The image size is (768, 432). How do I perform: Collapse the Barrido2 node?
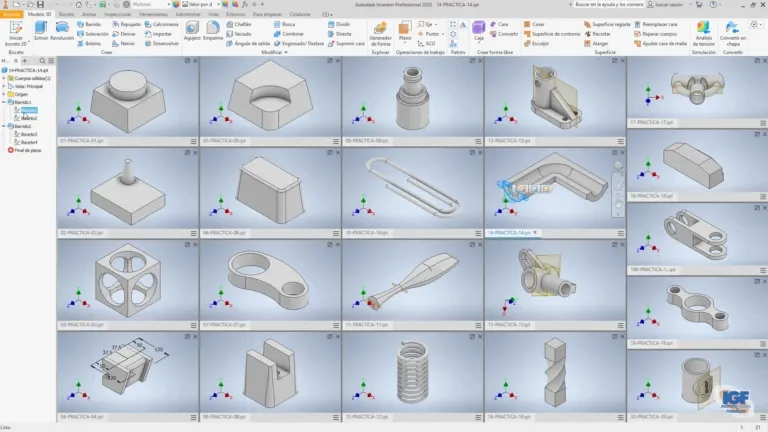4,126
